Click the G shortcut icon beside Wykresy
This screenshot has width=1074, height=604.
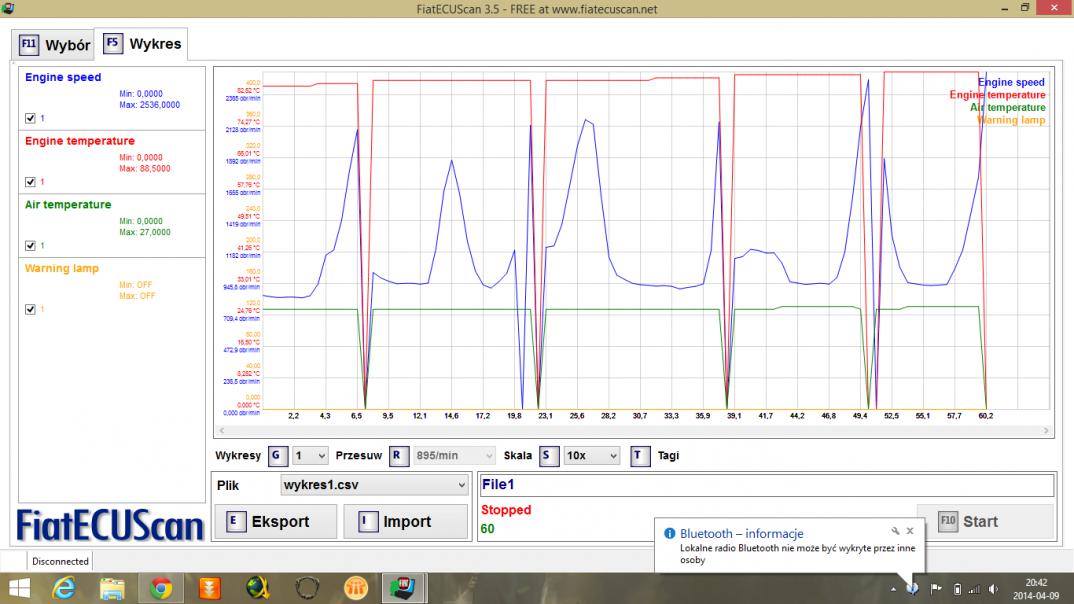(x=278, y=455)
